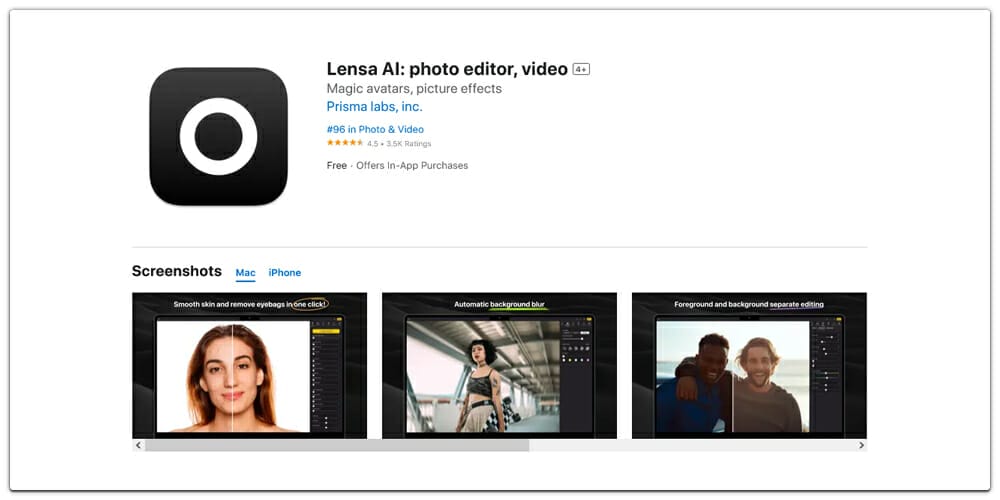Switch to the iPhone screenshots tab

tap(284, 273)
